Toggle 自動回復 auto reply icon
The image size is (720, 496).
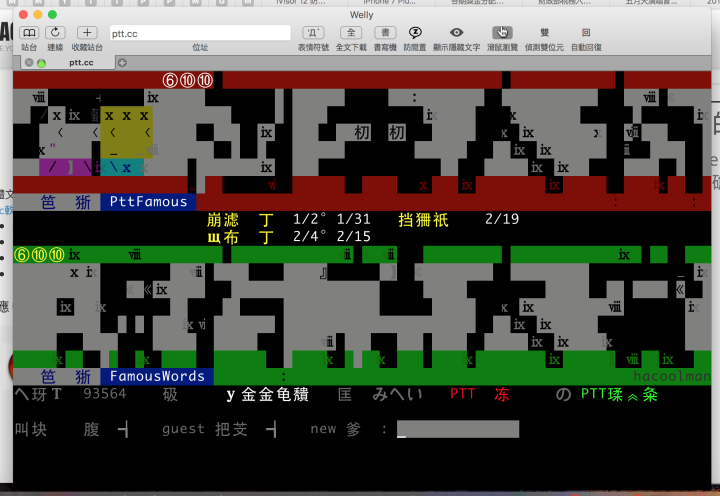click(586, 33)
